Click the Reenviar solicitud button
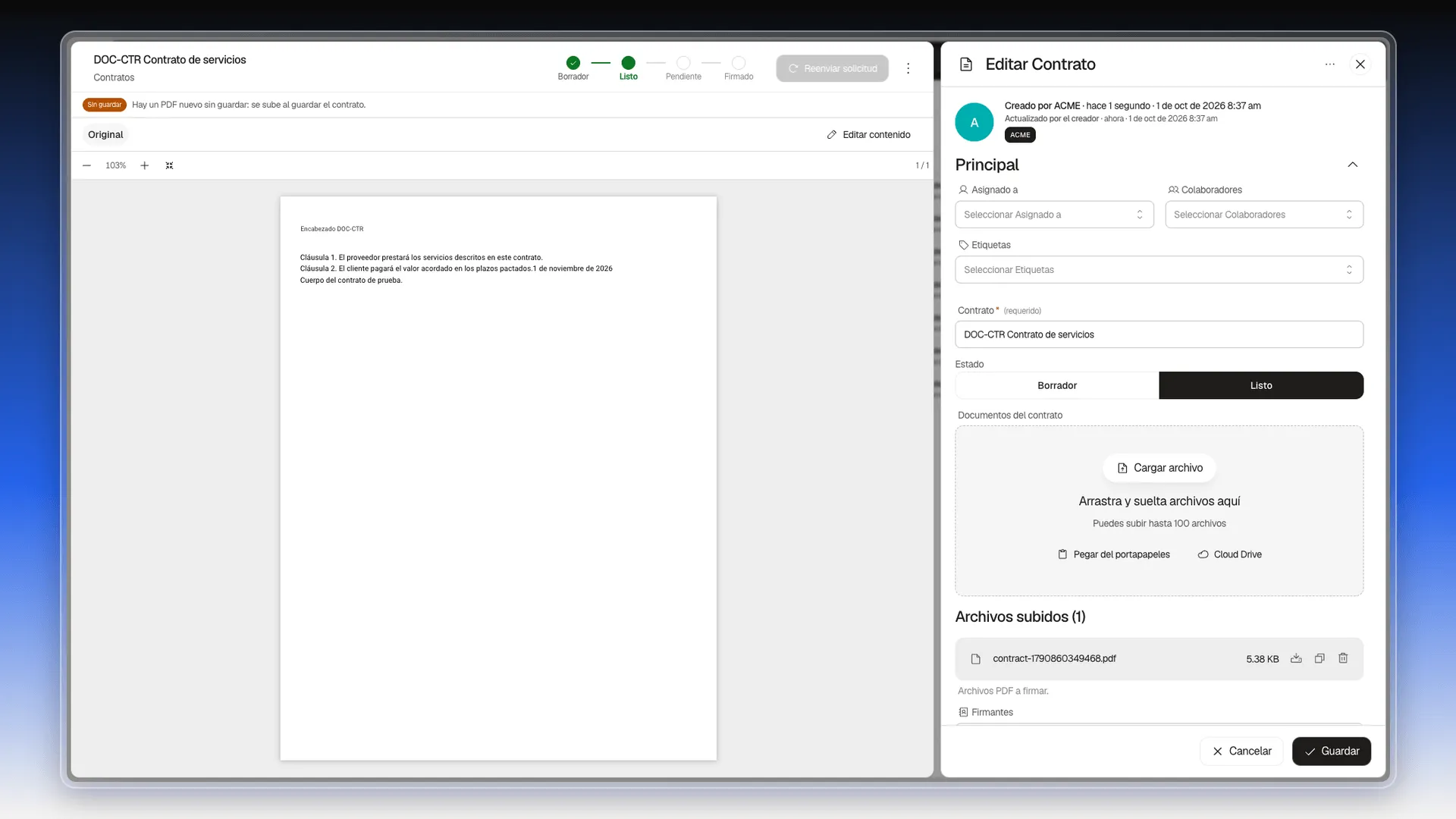Image resolution: width=1456 pixels, height=819 pixels. click(832, 68)
